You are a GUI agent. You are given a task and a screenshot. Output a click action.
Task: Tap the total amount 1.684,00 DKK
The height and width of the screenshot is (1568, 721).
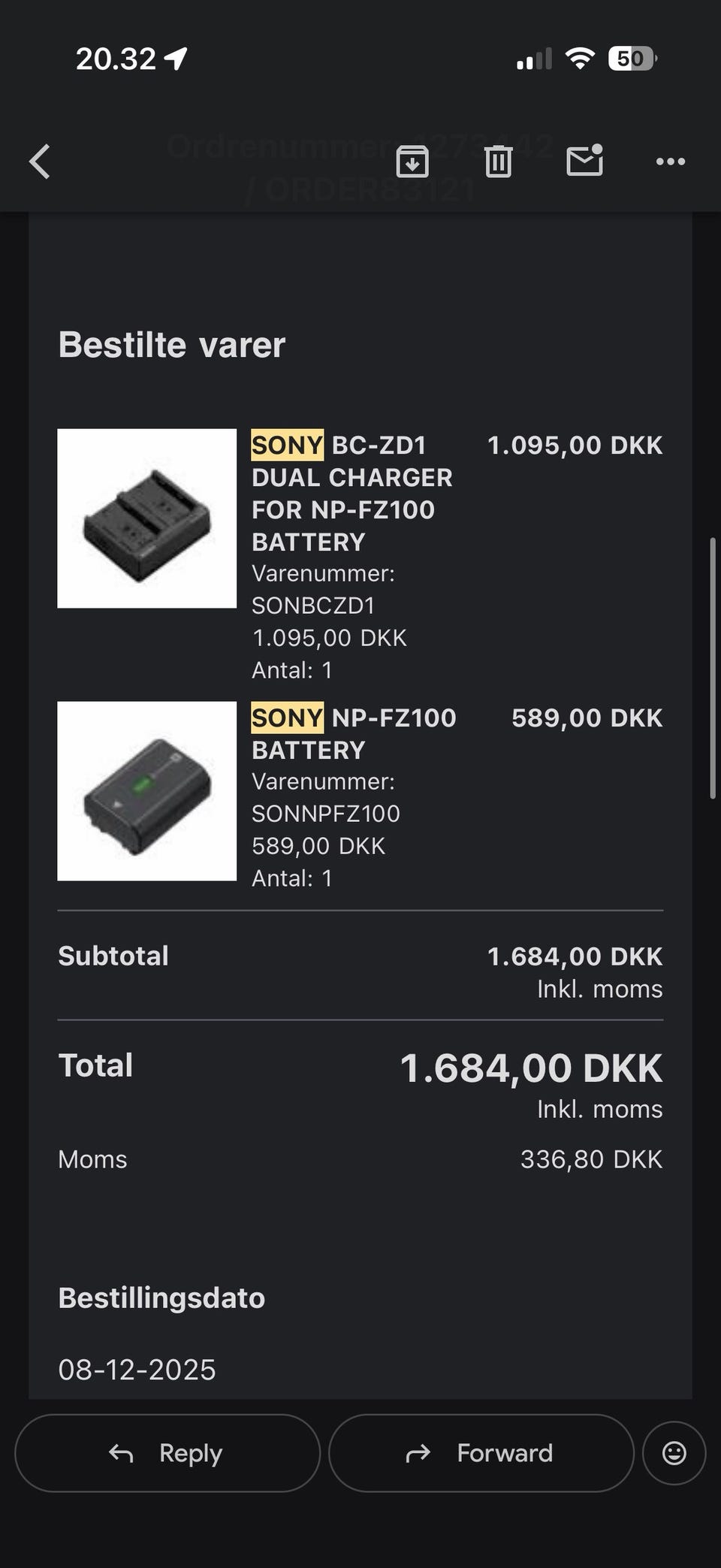[530, 1068]
